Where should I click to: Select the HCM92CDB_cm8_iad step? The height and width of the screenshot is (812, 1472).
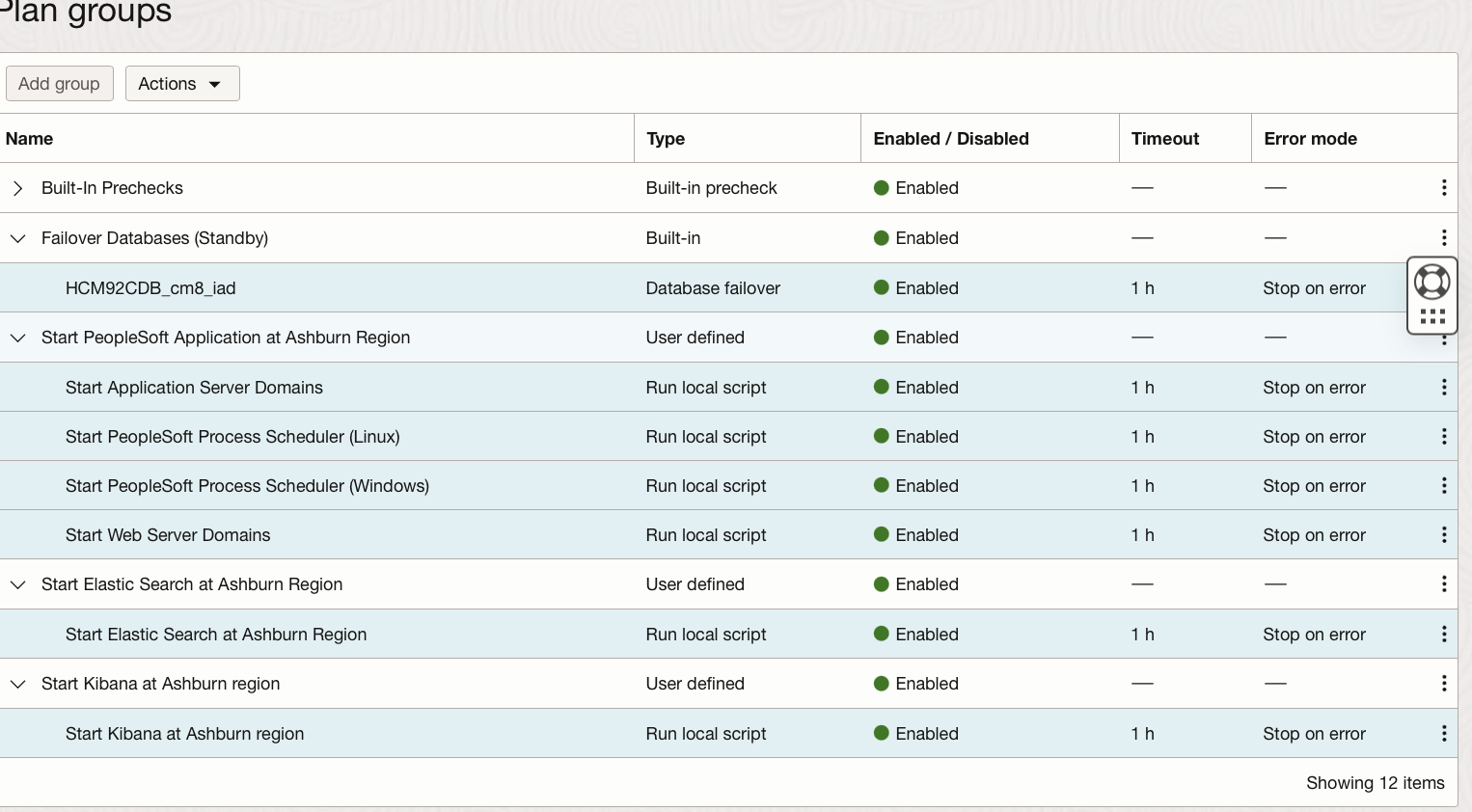pyautogui.click(x=150, y=288)
